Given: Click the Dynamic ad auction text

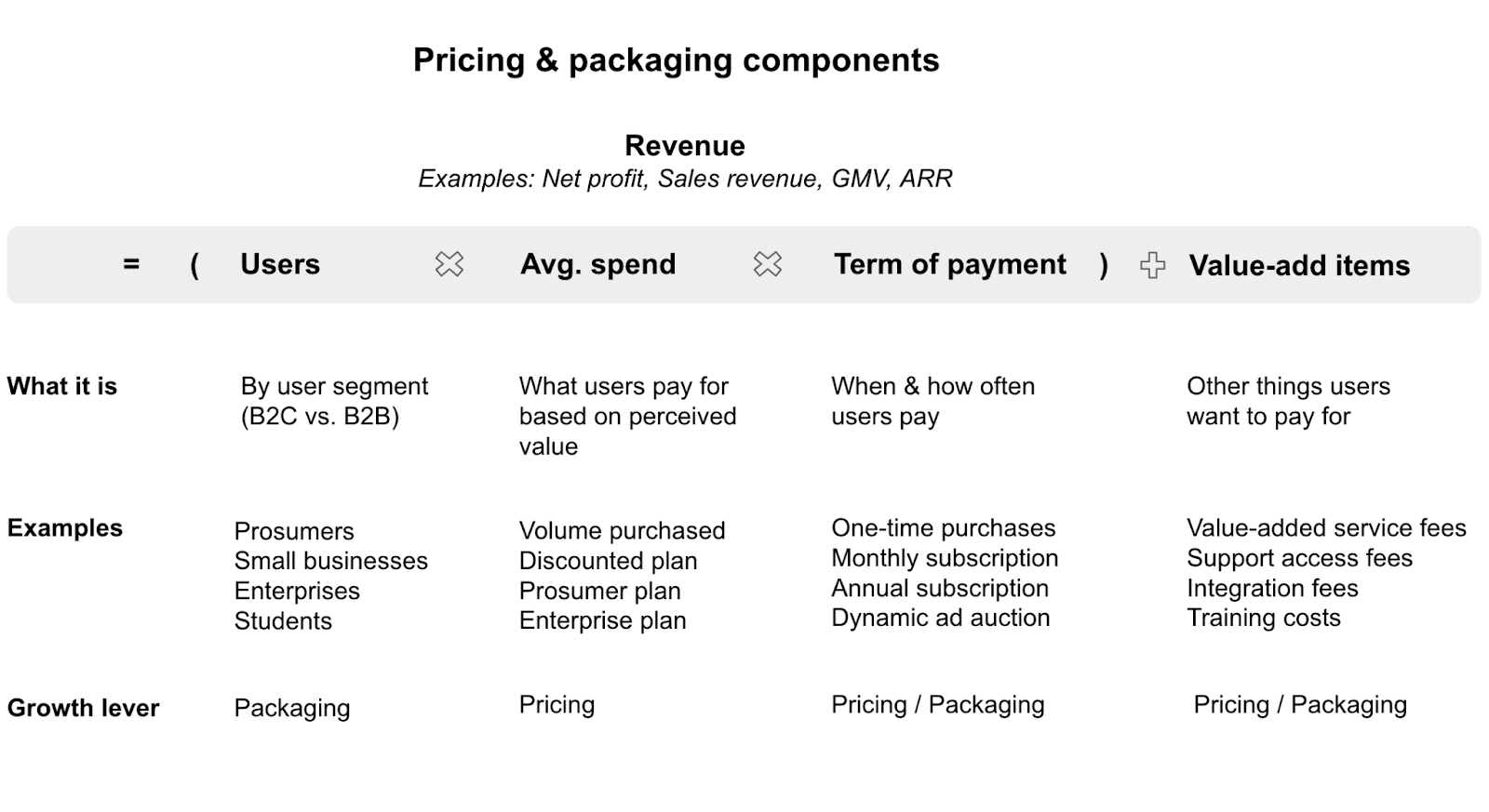Looking at the screenshot, I should (x=941, y=618).
